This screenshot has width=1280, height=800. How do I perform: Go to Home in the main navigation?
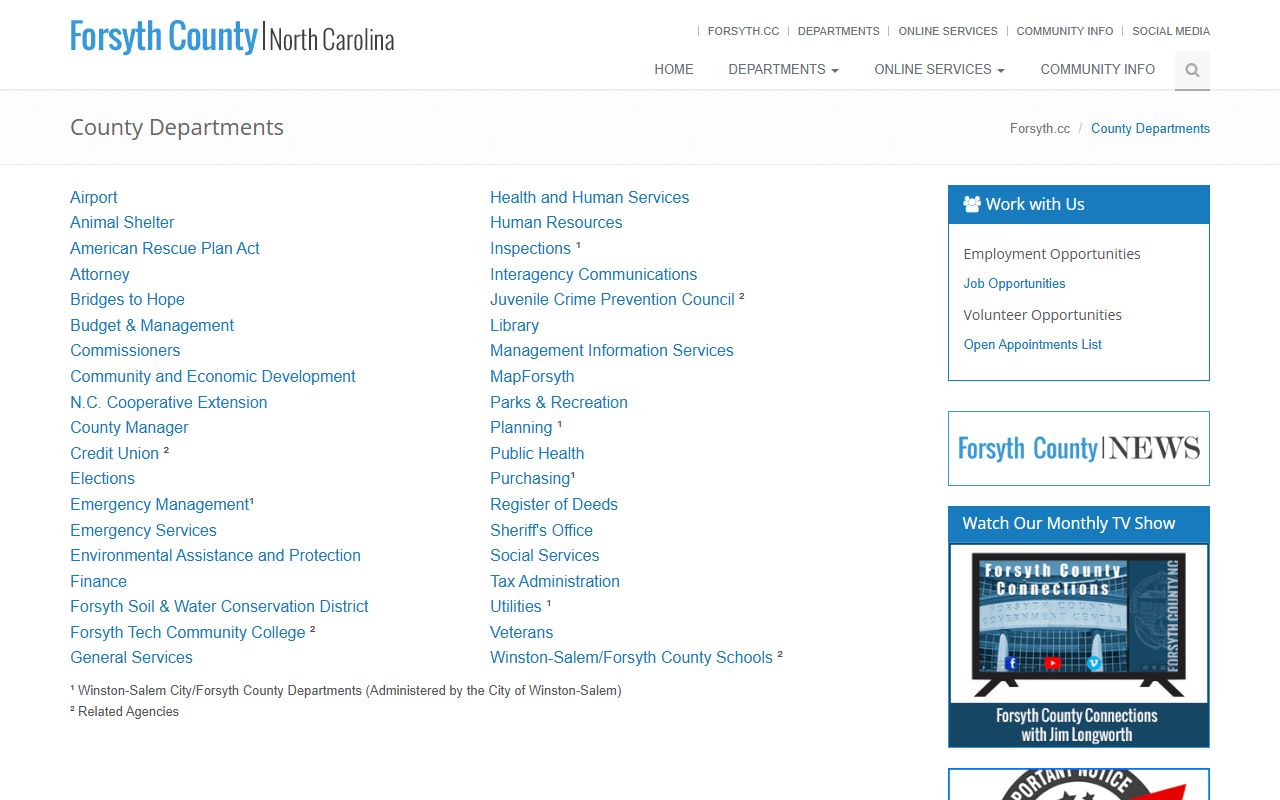pyautogui.click(x=674, y=69)
